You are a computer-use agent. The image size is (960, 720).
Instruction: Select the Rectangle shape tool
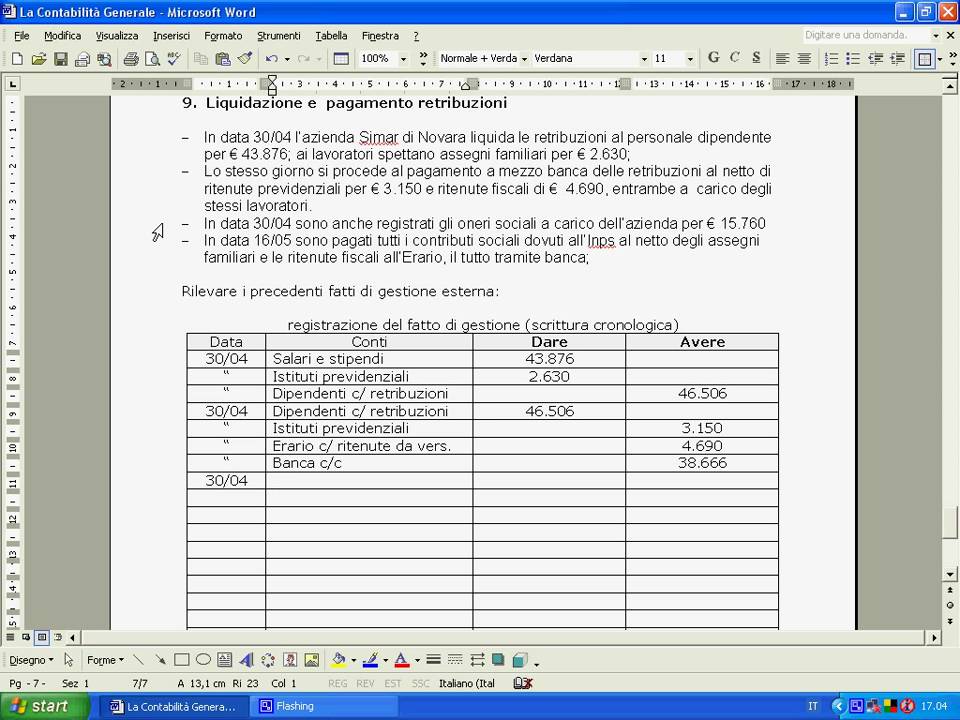pos(181,660)
